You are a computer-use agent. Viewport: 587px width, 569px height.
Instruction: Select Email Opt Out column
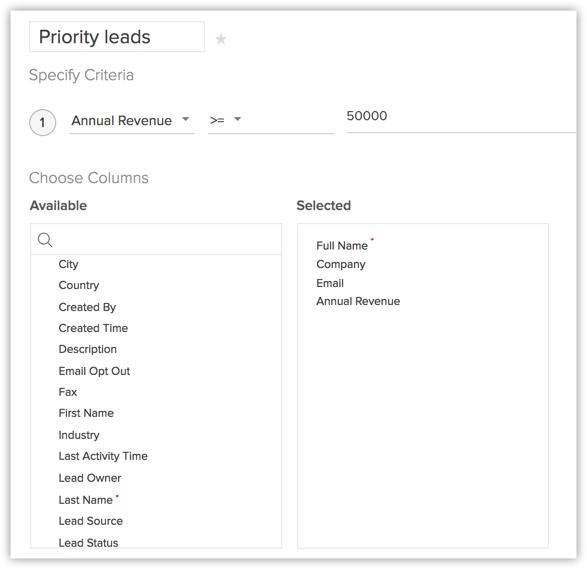94,371
